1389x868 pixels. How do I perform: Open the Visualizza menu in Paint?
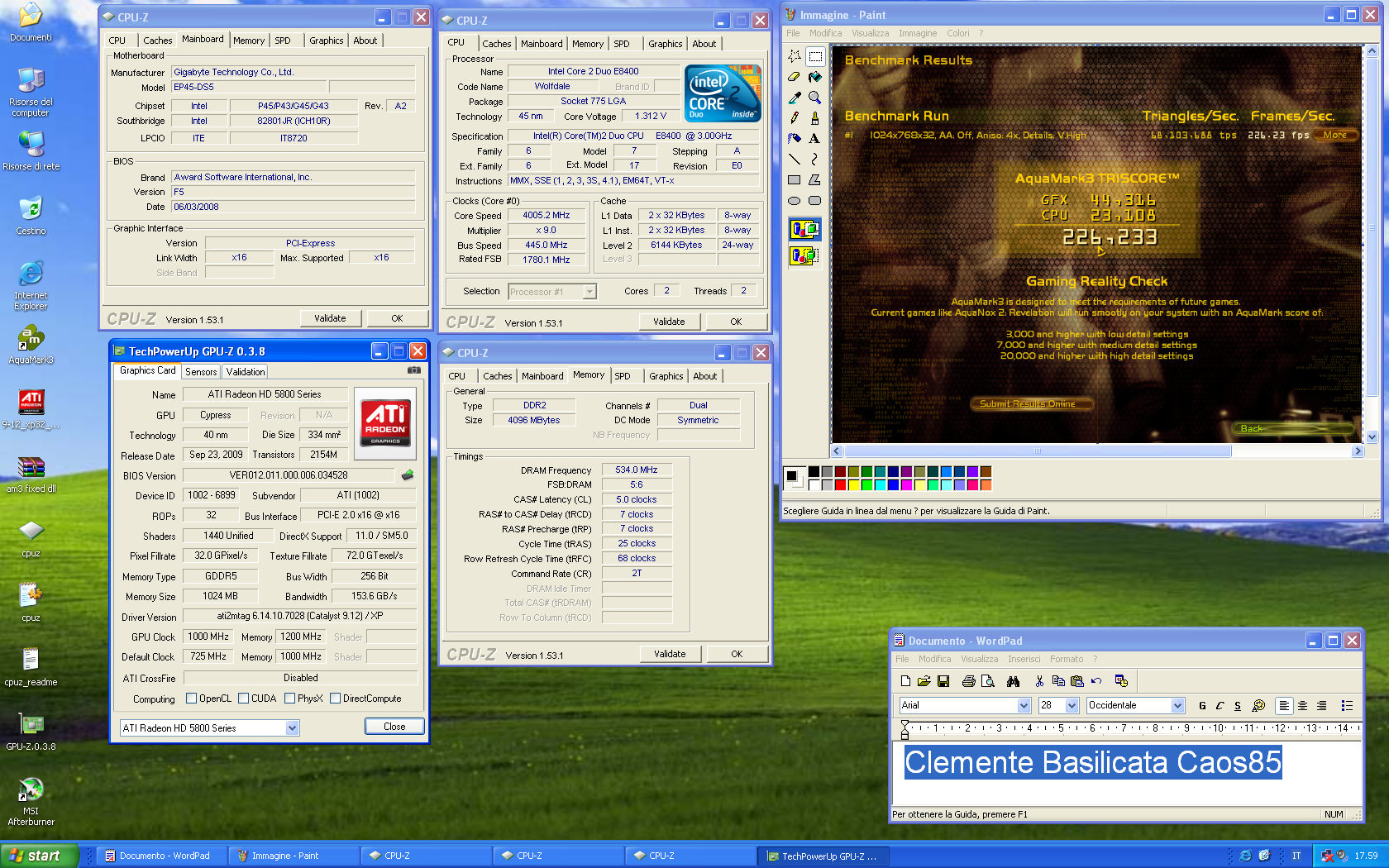871,33
